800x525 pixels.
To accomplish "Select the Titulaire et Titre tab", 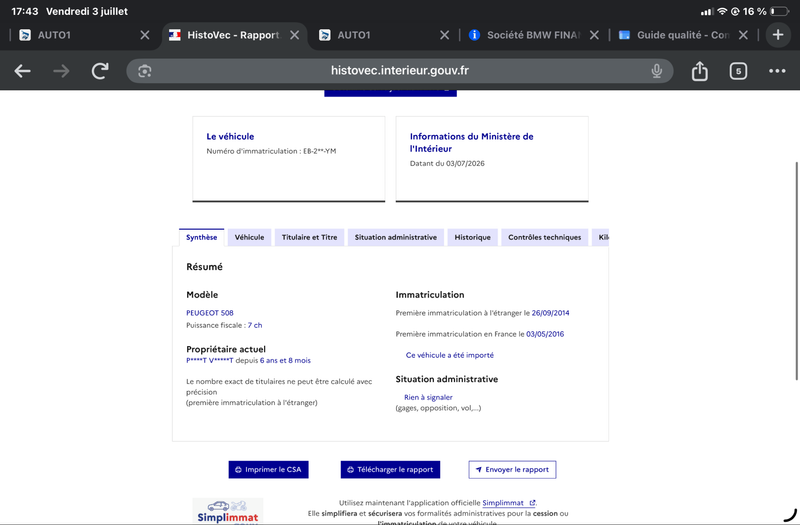I will [x=309, y=237].
